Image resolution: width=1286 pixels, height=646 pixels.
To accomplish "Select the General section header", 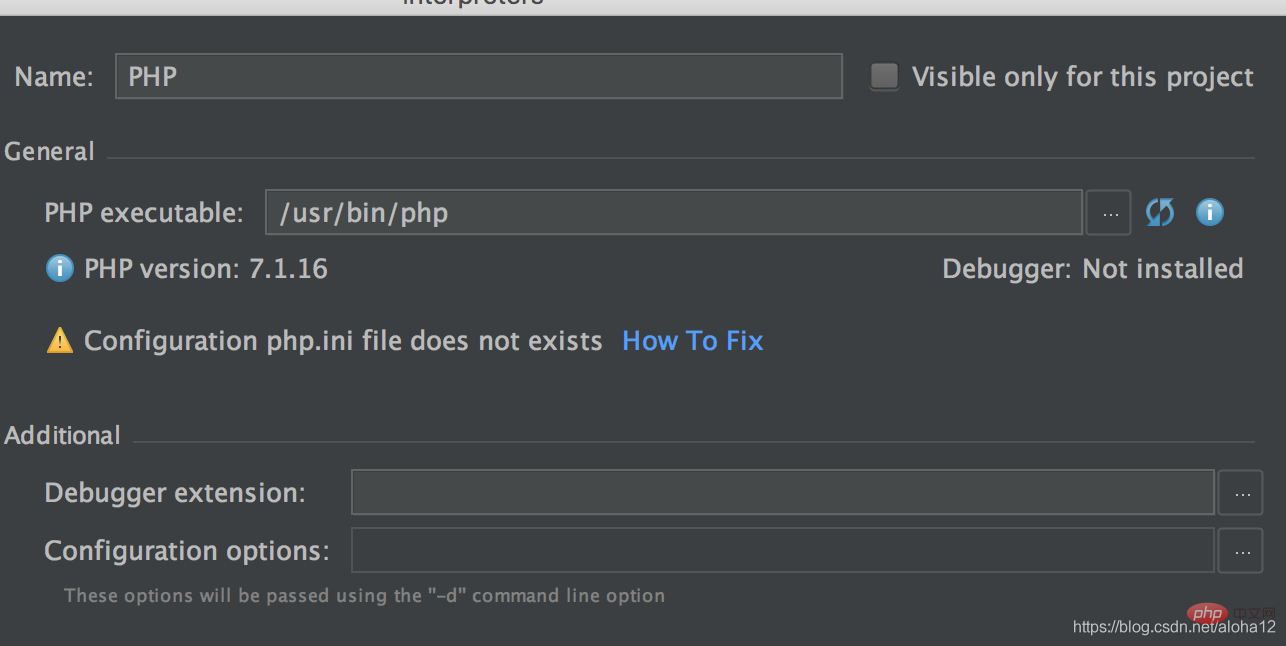I will click(49, 151).
